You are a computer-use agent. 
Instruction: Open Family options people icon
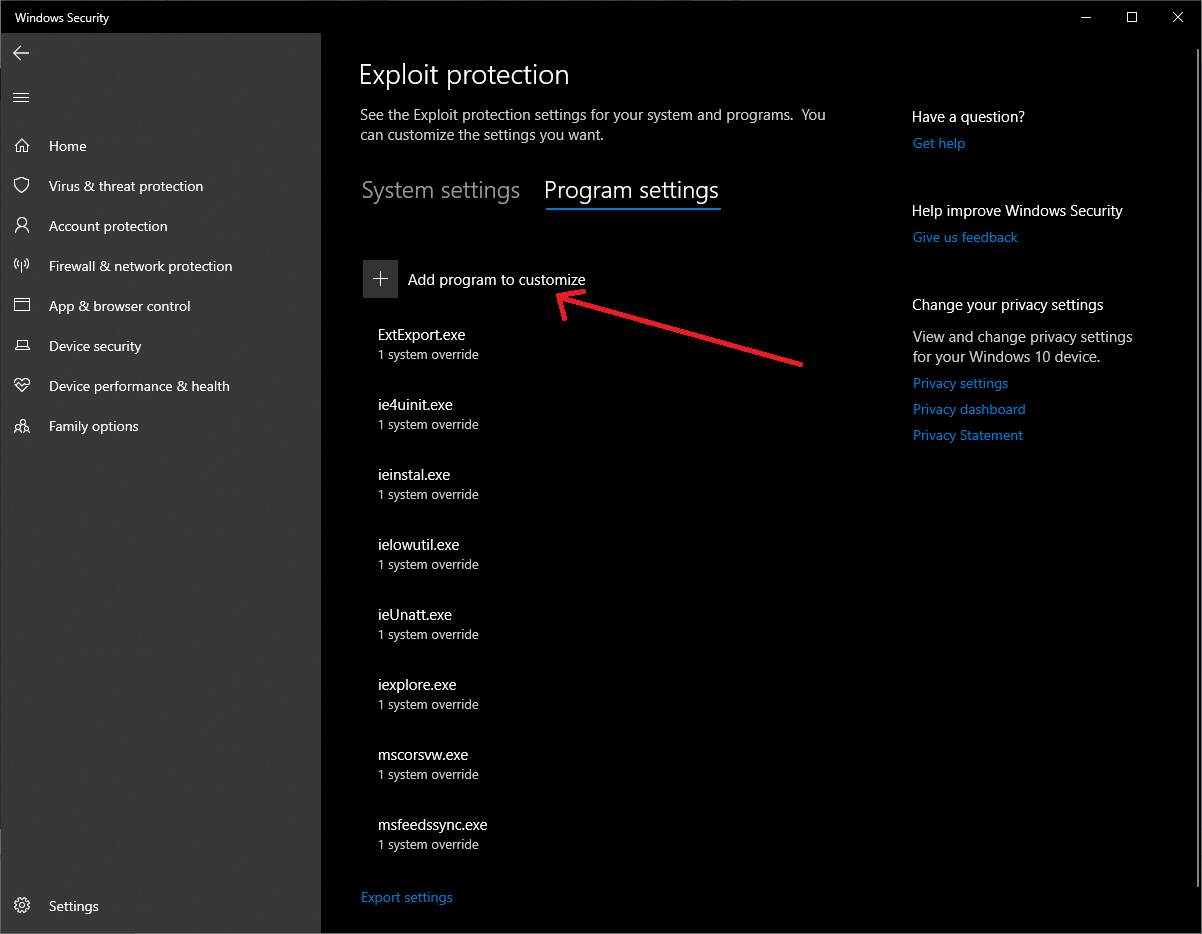pos(22,426)
